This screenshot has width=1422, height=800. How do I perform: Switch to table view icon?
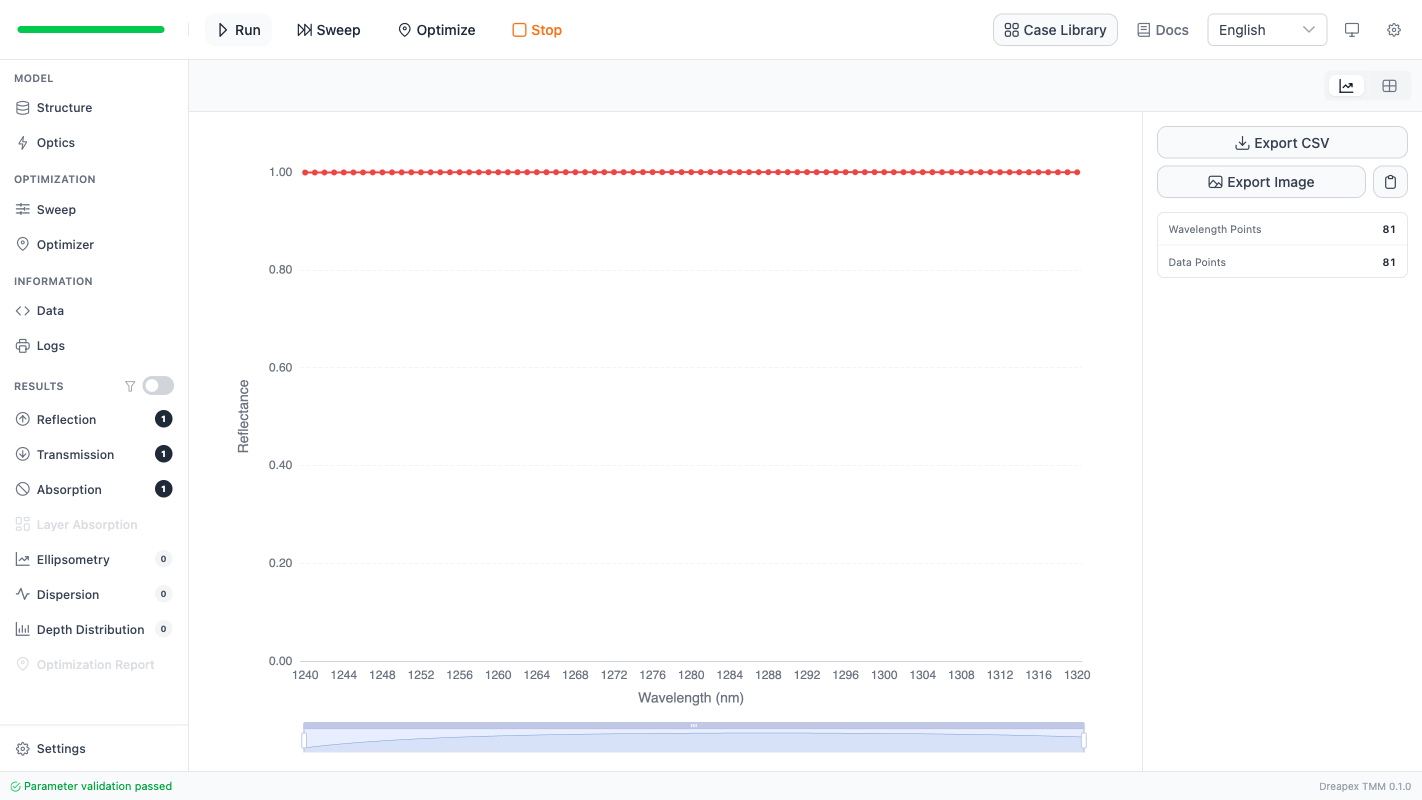point(1389,86)
